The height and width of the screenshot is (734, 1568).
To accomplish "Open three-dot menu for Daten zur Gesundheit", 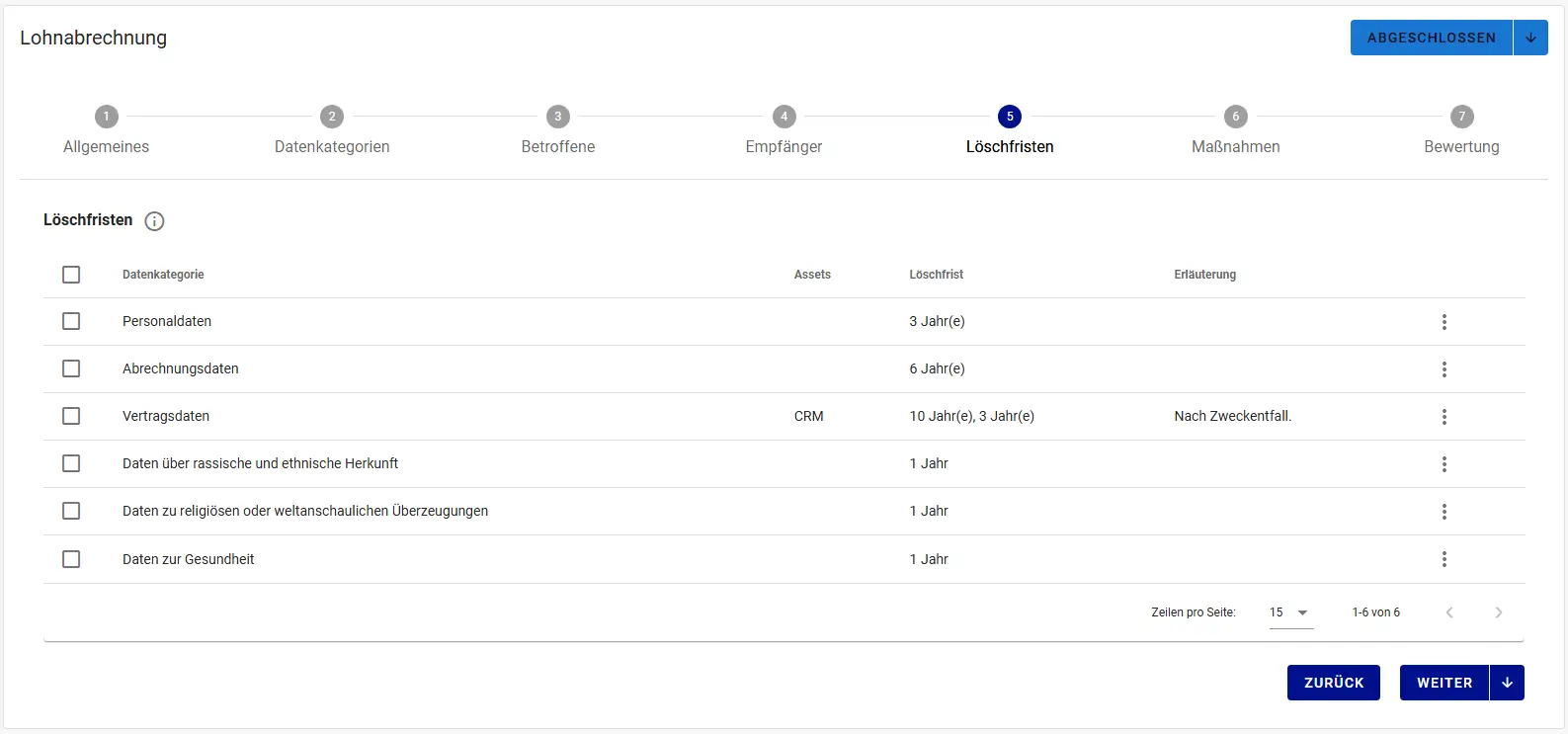I will [x=1444, y=559].
